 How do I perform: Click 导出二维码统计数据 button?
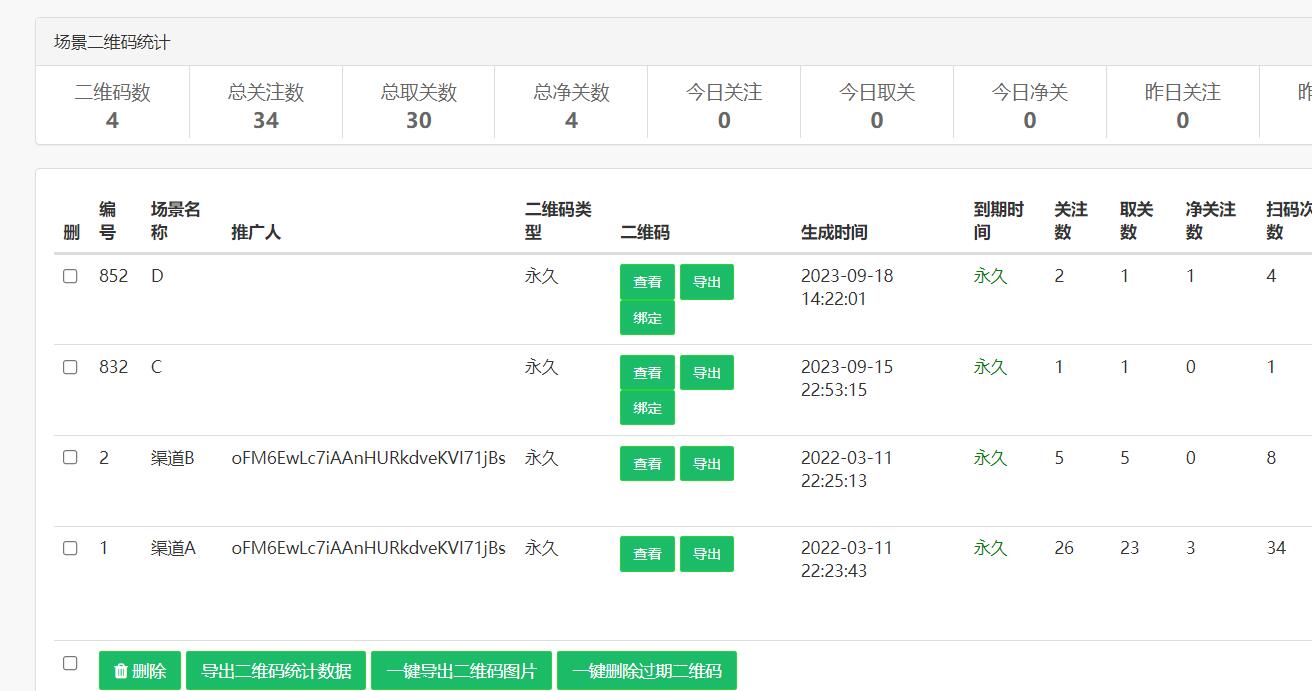tap(276, 671)
